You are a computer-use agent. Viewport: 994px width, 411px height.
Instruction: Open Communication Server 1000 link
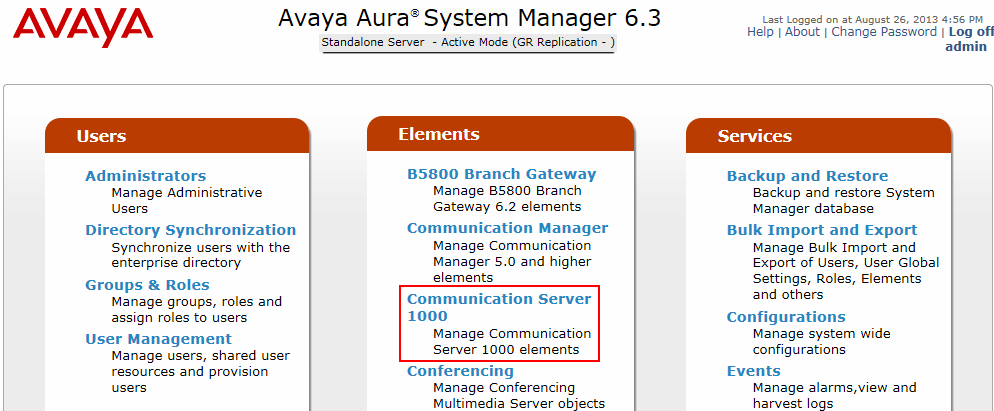click(x=499, y=307)
